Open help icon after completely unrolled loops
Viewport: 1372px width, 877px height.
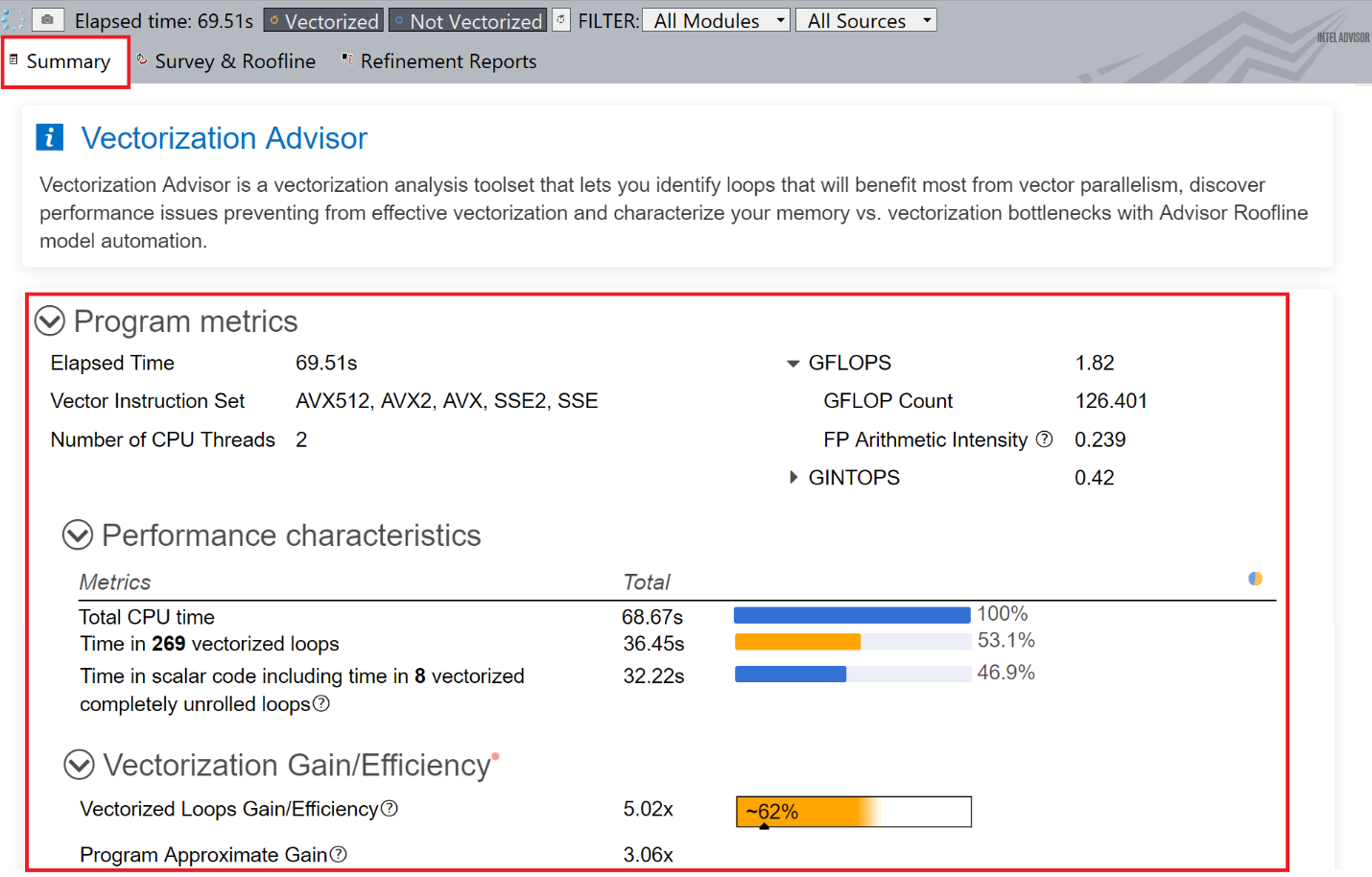click(321, 703)
